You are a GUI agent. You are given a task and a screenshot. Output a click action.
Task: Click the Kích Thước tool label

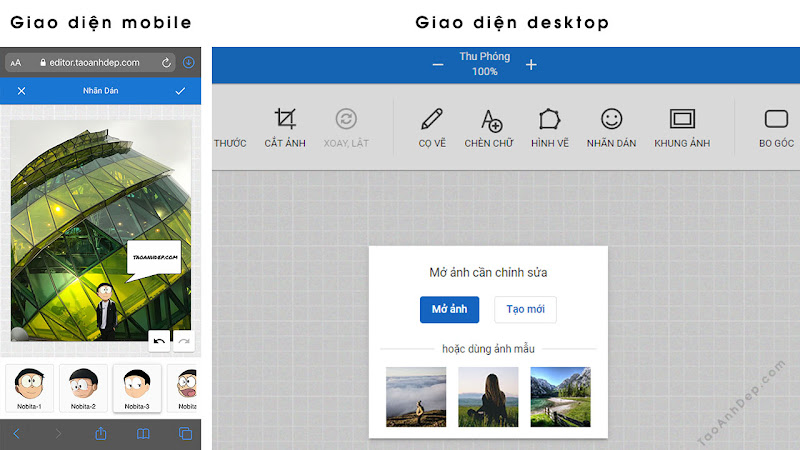tap(230, 143)
